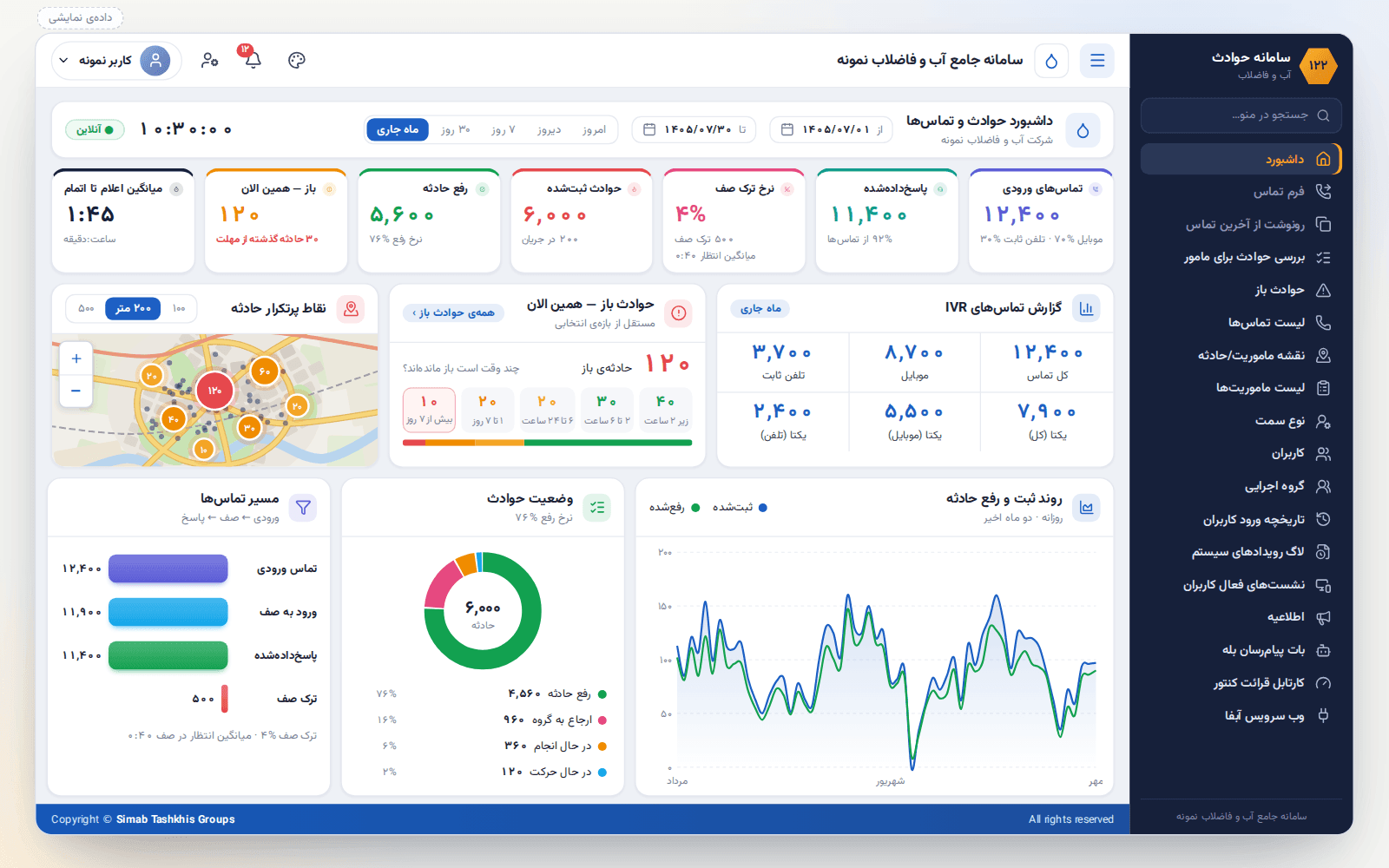1389x868 pixels.
Task: Toggle the ثبت‌شده series in chart legend
Action: (x=740, y=508)
